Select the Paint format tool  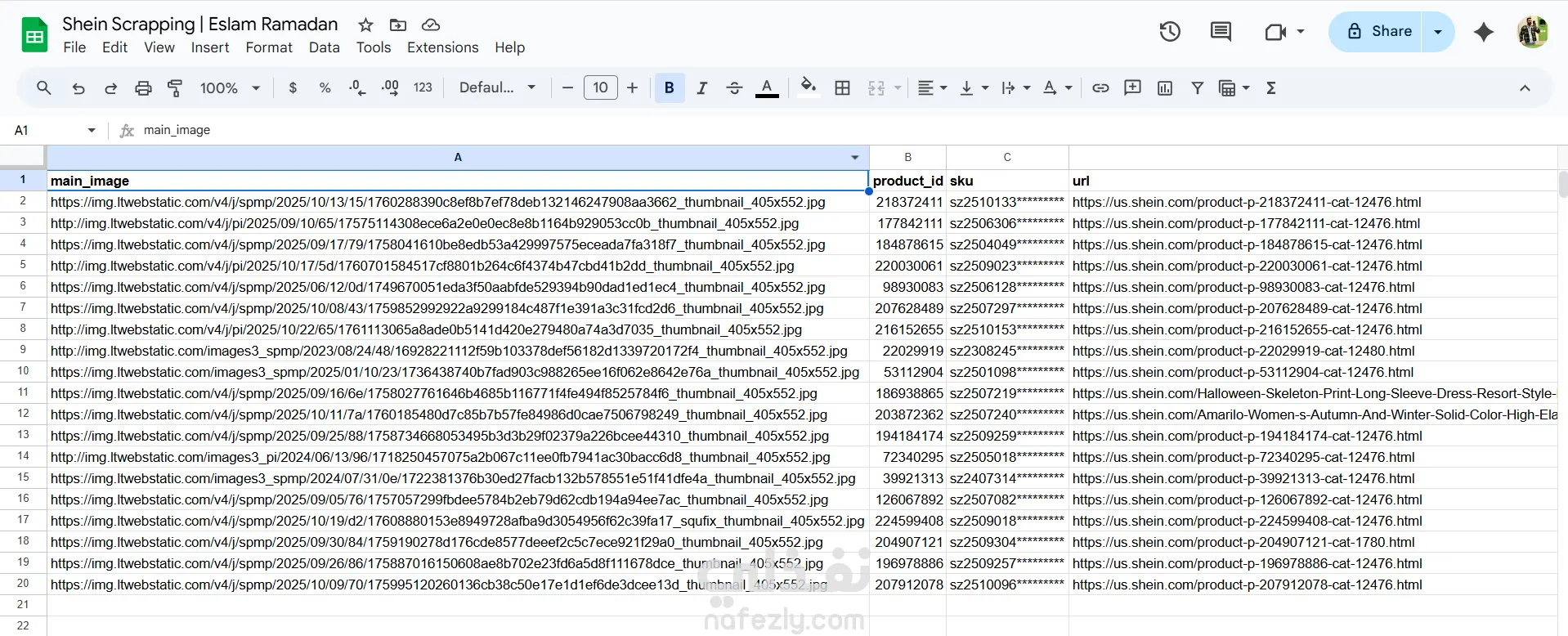(175, 88)
